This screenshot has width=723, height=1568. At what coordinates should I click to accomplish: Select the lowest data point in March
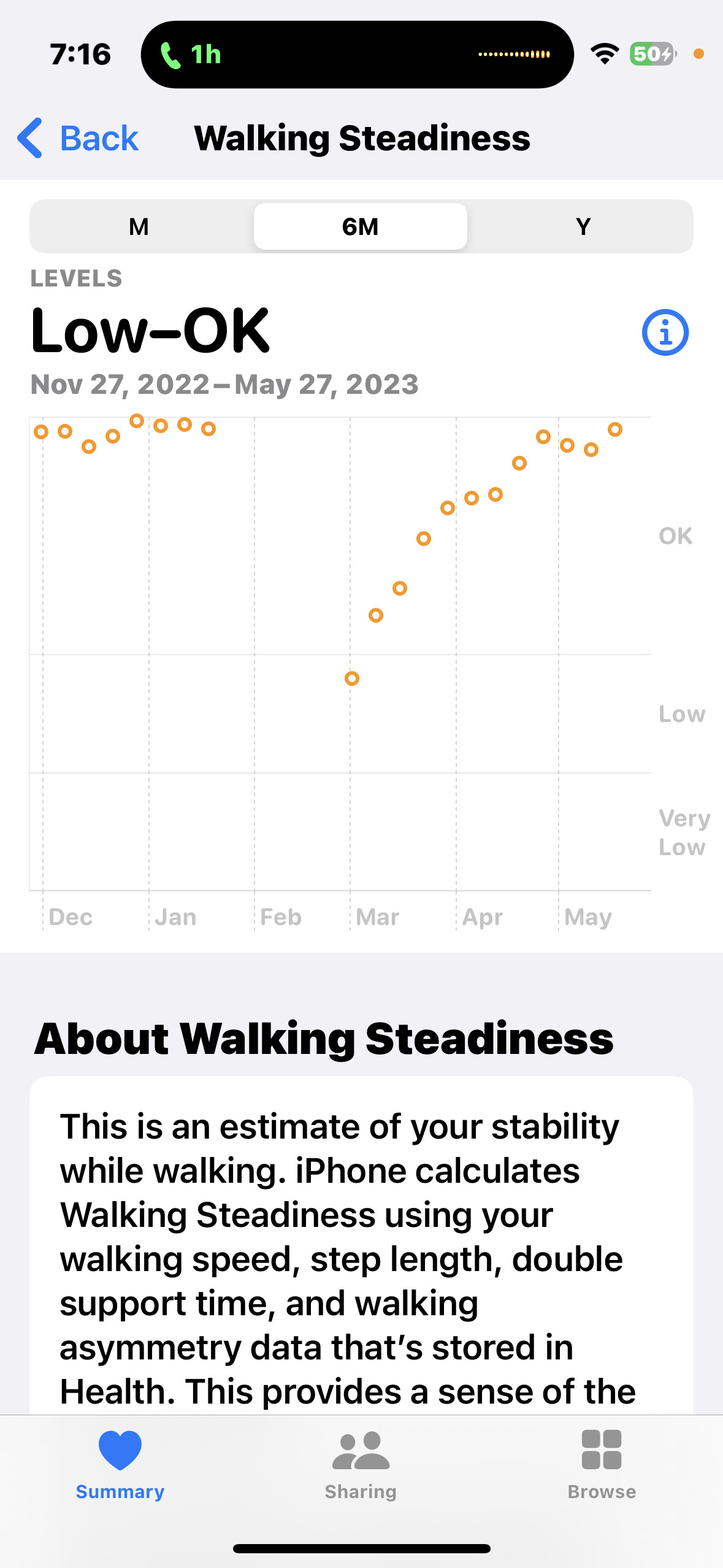pos(352,678)
